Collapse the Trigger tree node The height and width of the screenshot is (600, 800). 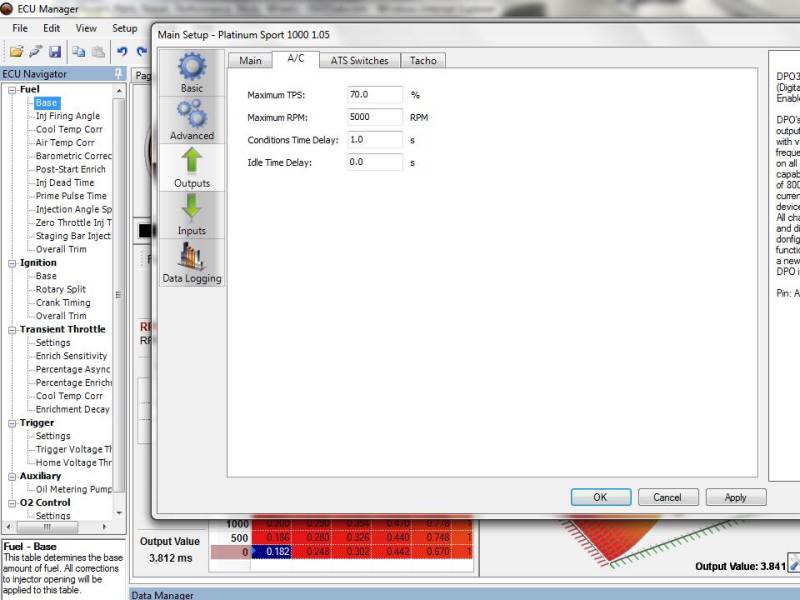pos(12,423)
